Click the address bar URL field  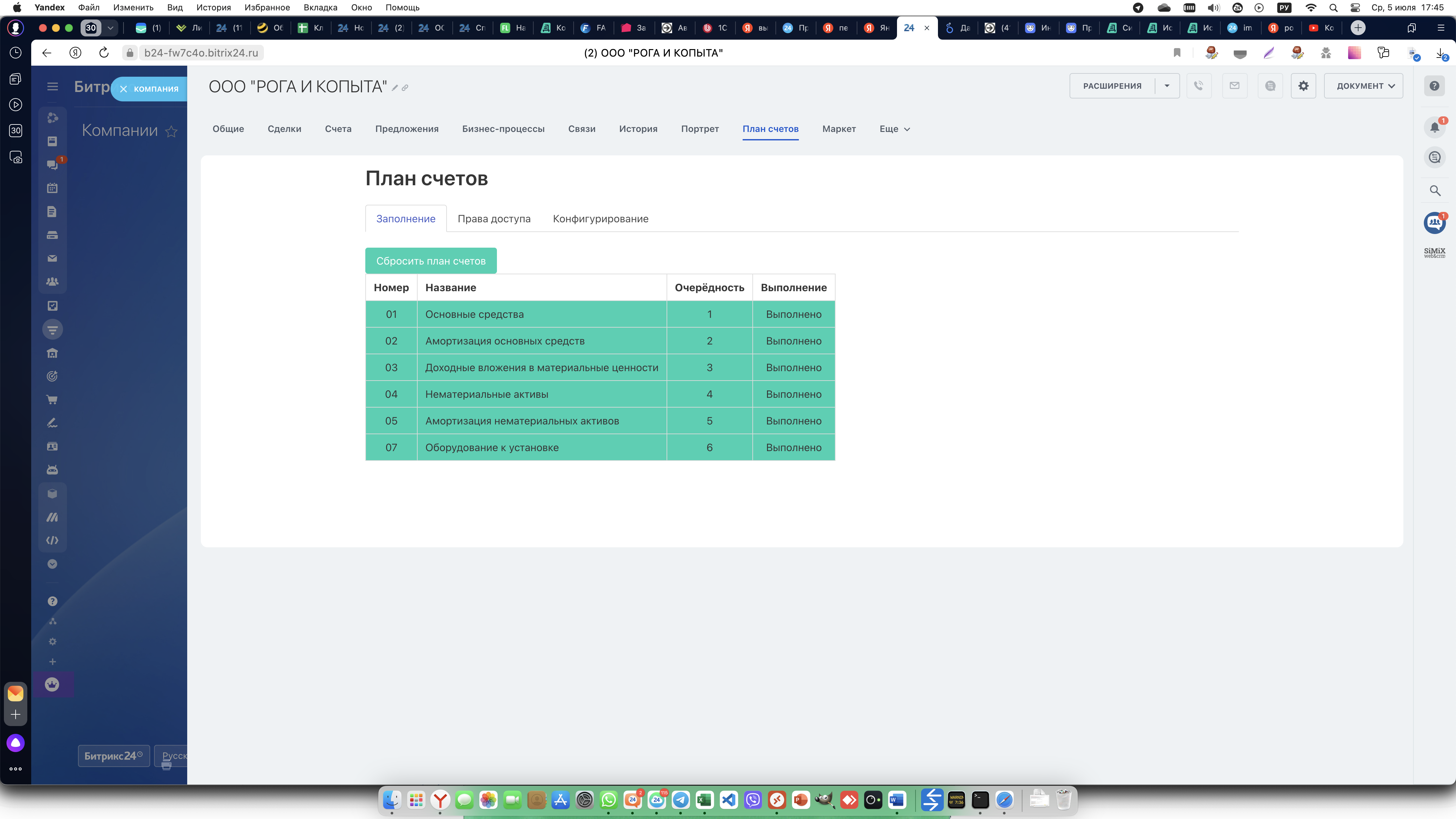(x=201, y=53)
